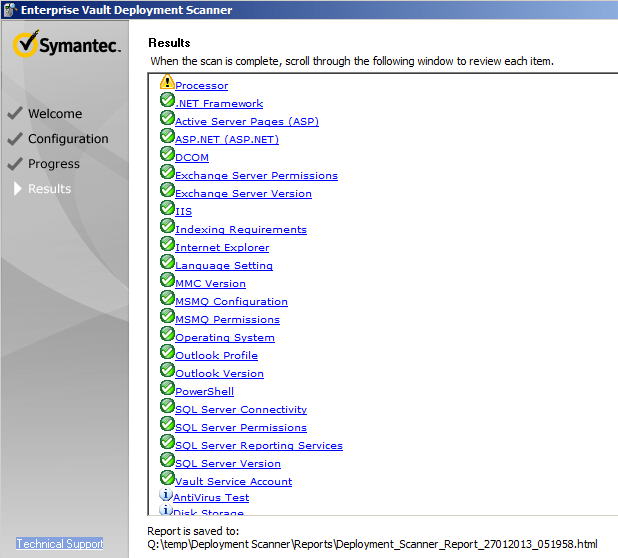Click the green check icon next to ASP.NET

click(x=167, y=136)
